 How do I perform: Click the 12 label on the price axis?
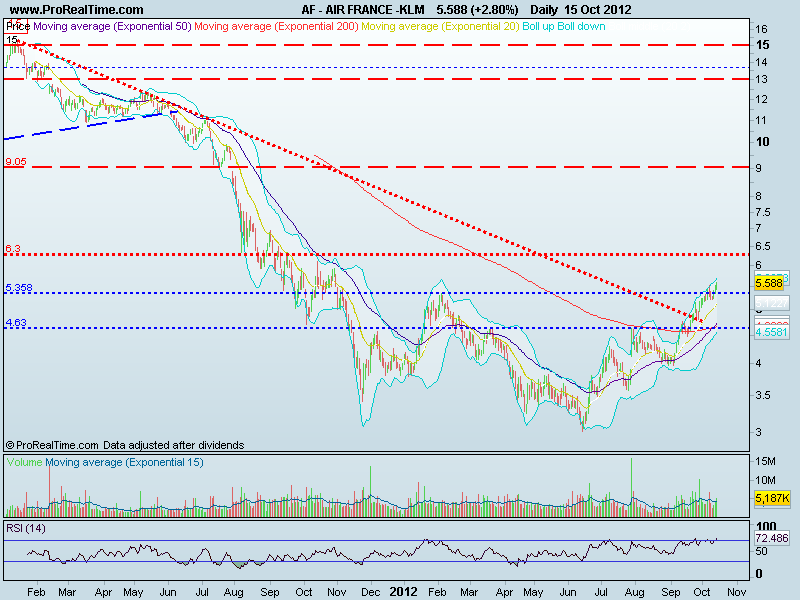tap(761, 99)
